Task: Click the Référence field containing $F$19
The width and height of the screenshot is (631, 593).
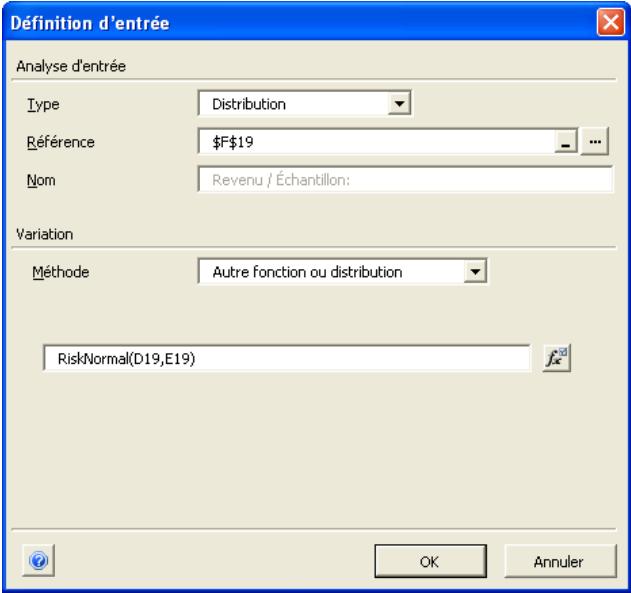Action: click(x=375, y=143)
